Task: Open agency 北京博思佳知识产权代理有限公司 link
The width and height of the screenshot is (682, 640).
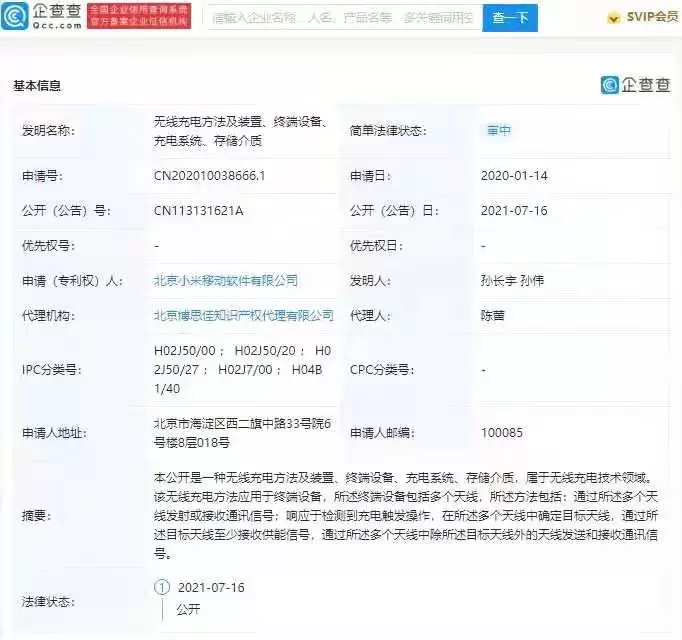Action: pos(243,315)
